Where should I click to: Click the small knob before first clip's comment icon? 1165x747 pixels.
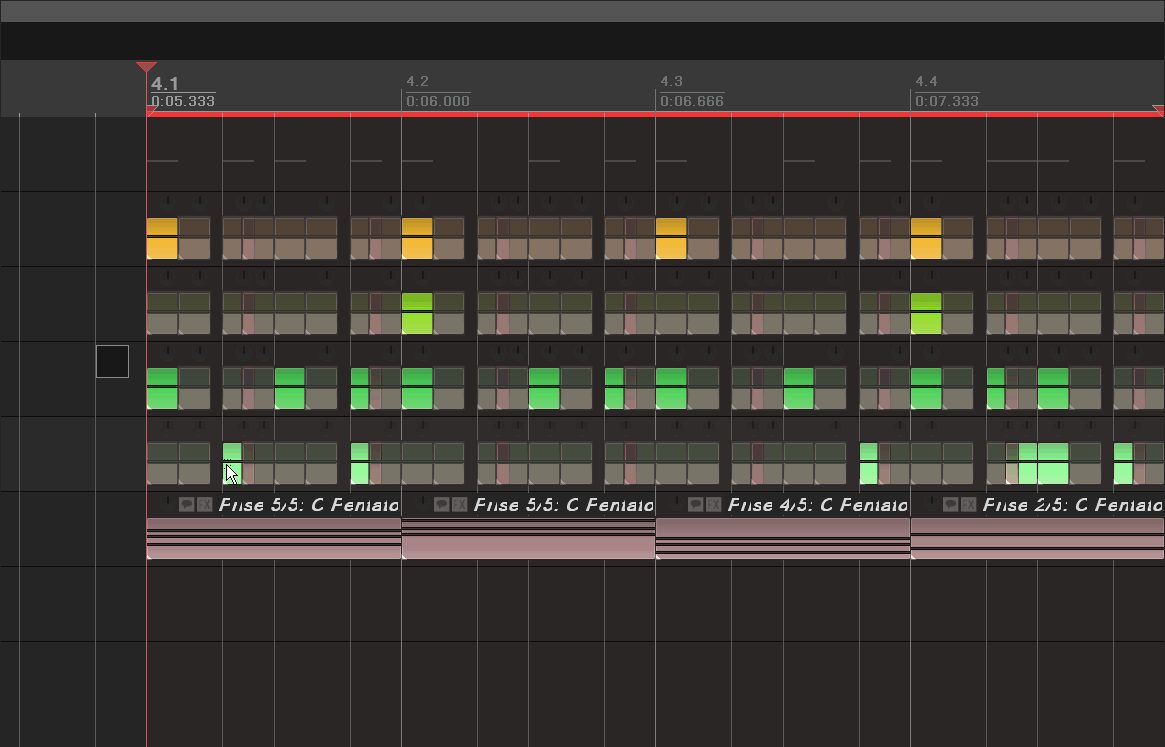[x=168, y=502]
